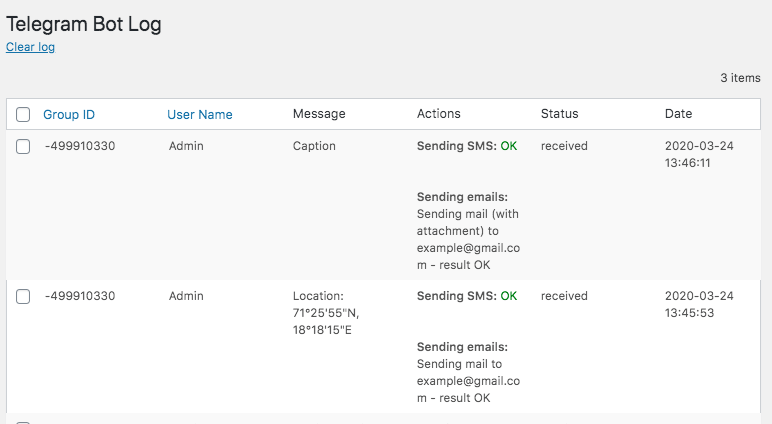Click the Actions column header

(x=438, y=114)
